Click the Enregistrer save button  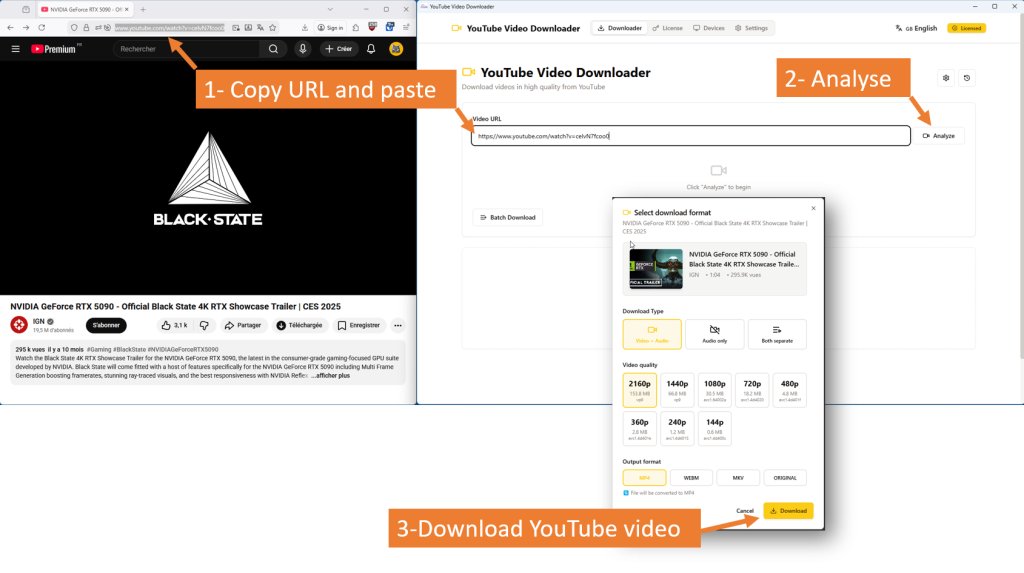[x=358, y=325]
